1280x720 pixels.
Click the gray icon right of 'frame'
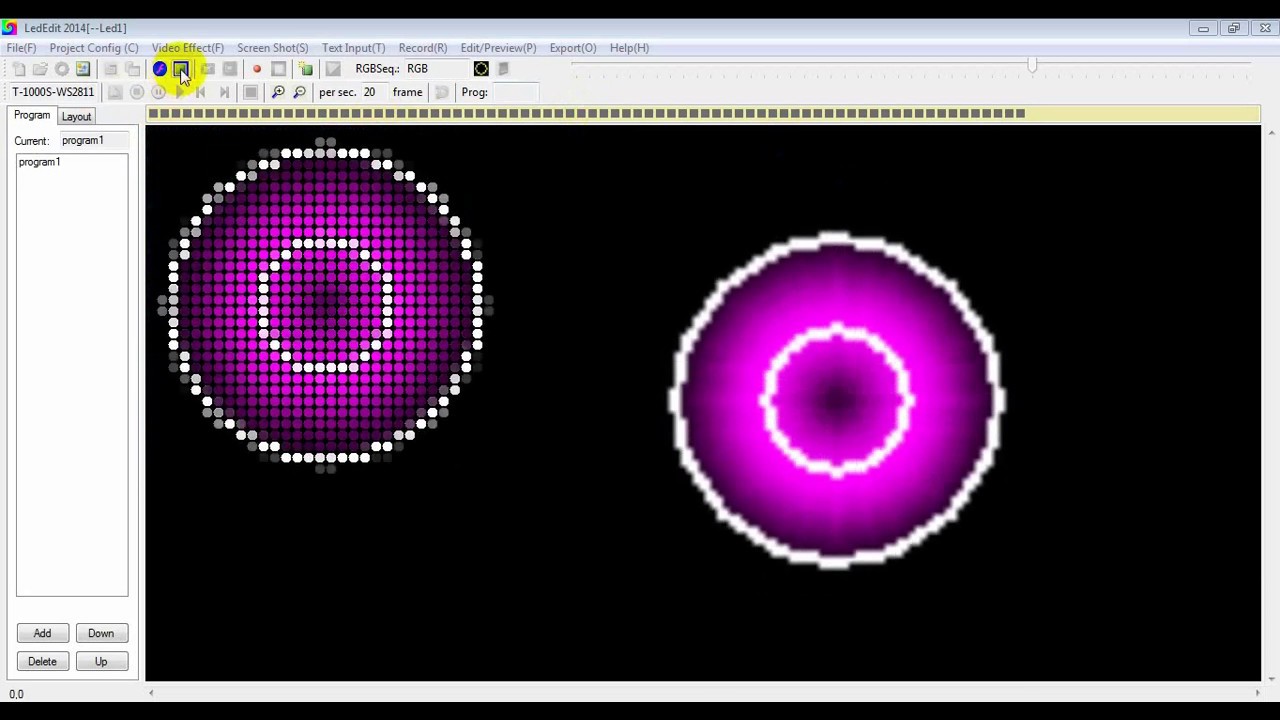(441, 92)
